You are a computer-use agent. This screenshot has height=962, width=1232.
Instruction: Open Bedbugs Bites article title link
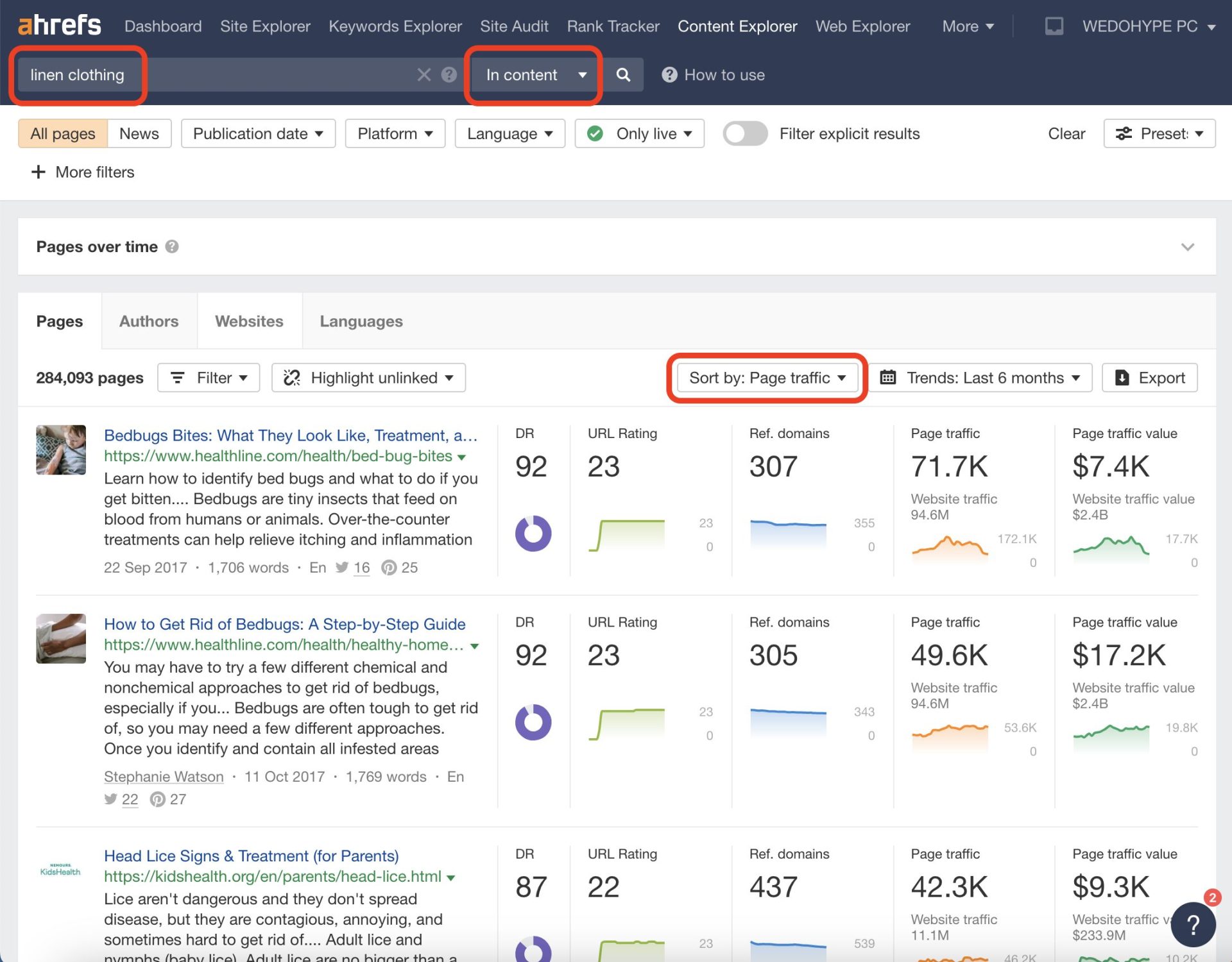coord(291,435)
